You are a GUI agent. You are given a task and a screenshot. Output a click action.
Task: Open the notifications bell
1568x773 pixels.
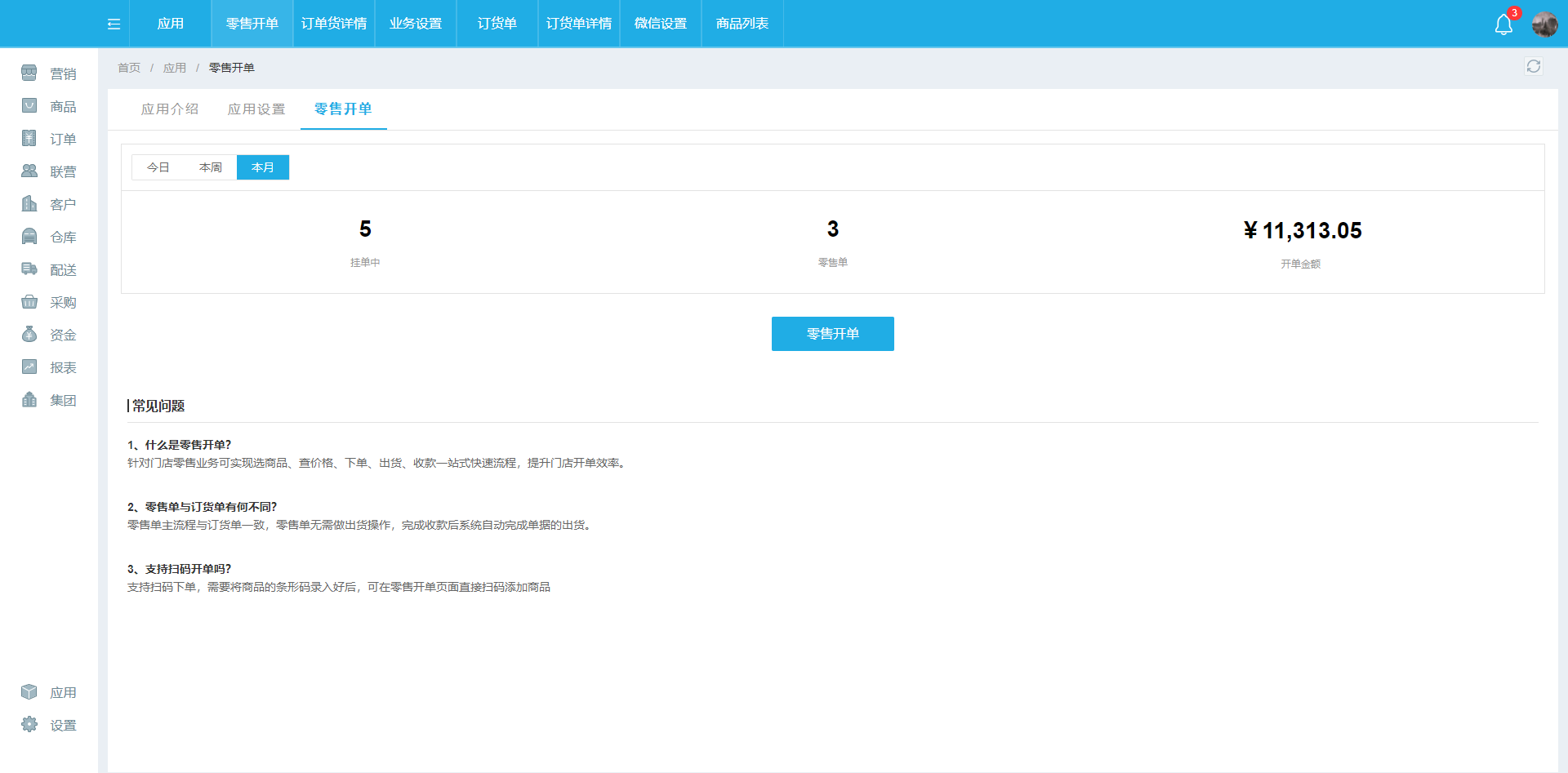pos(1503,24)
